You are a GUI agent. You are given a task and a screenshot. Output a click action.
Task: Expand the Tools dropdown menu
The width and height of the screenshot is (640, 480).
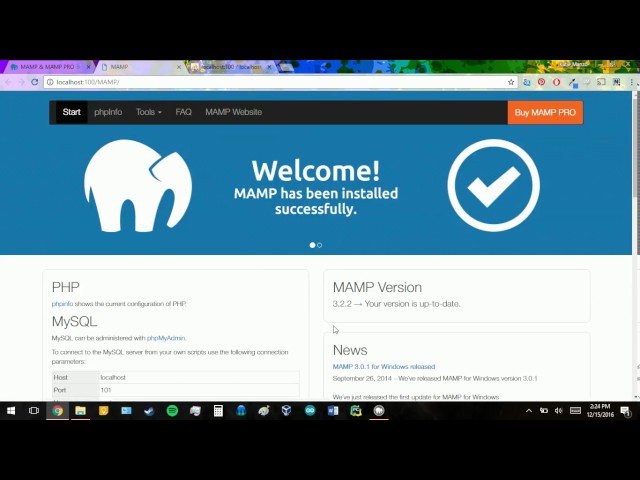click(149, 112)
